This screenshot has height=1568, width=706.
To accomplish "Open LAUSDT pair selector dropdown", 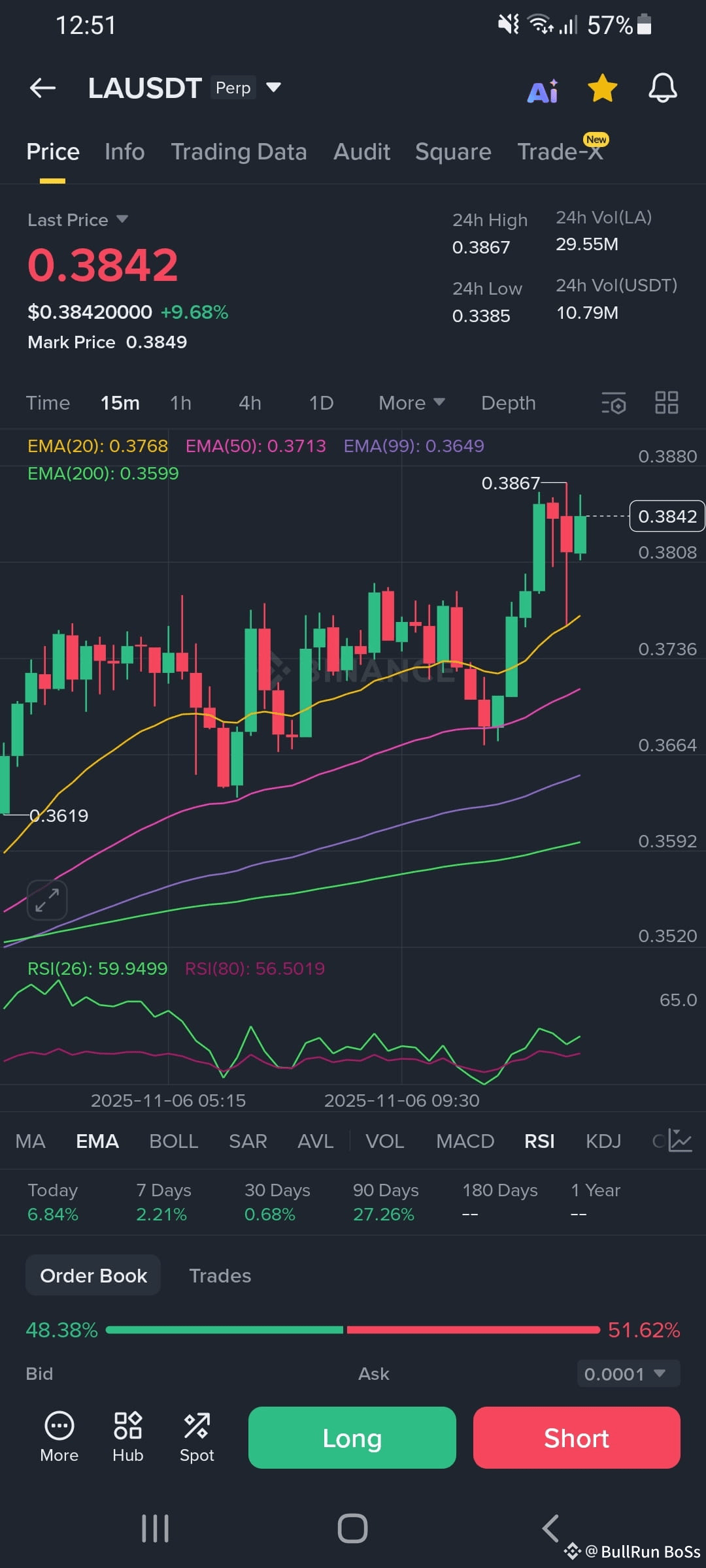I will pyautogui.click(x=274, y=87).
